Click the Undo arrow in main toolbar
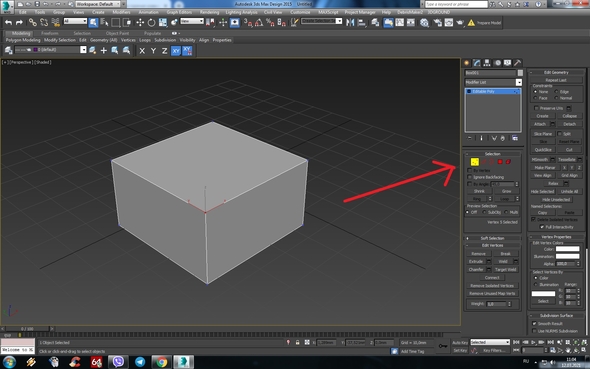590x369 pixels. tap(8, 23)
